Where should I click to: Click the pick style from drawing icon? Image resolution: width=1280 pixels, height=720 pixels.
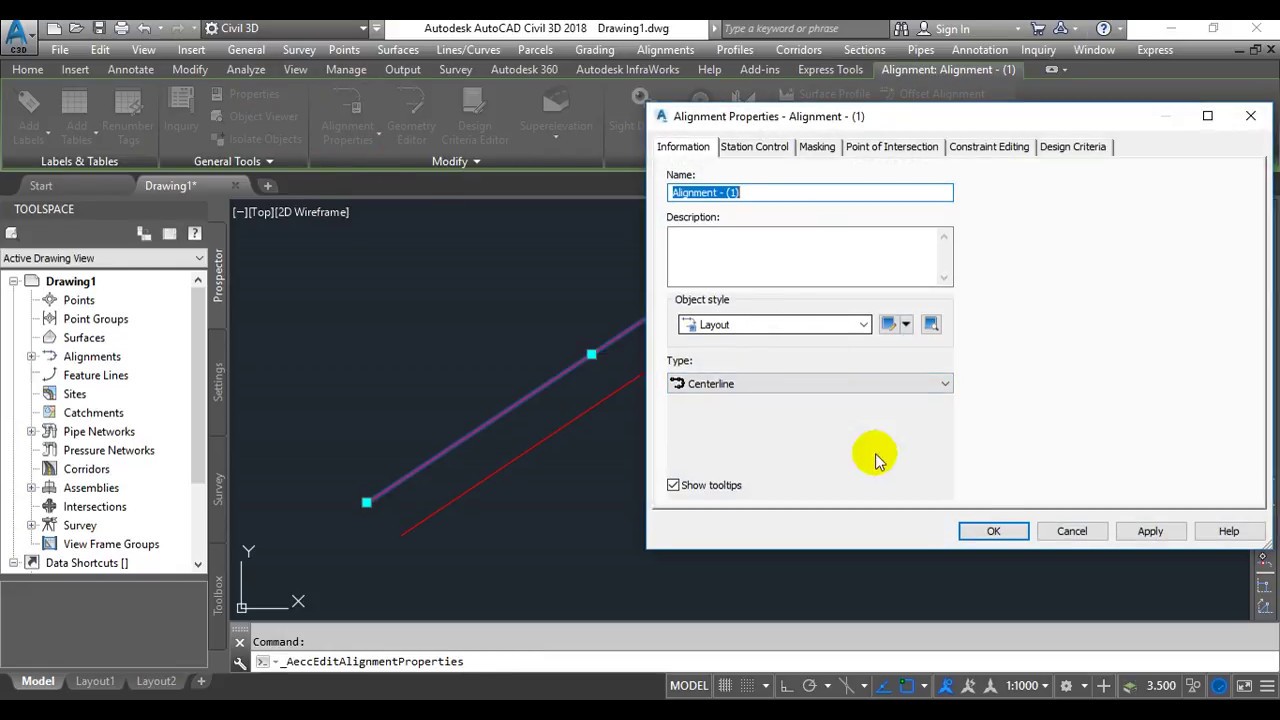[931, 324]
